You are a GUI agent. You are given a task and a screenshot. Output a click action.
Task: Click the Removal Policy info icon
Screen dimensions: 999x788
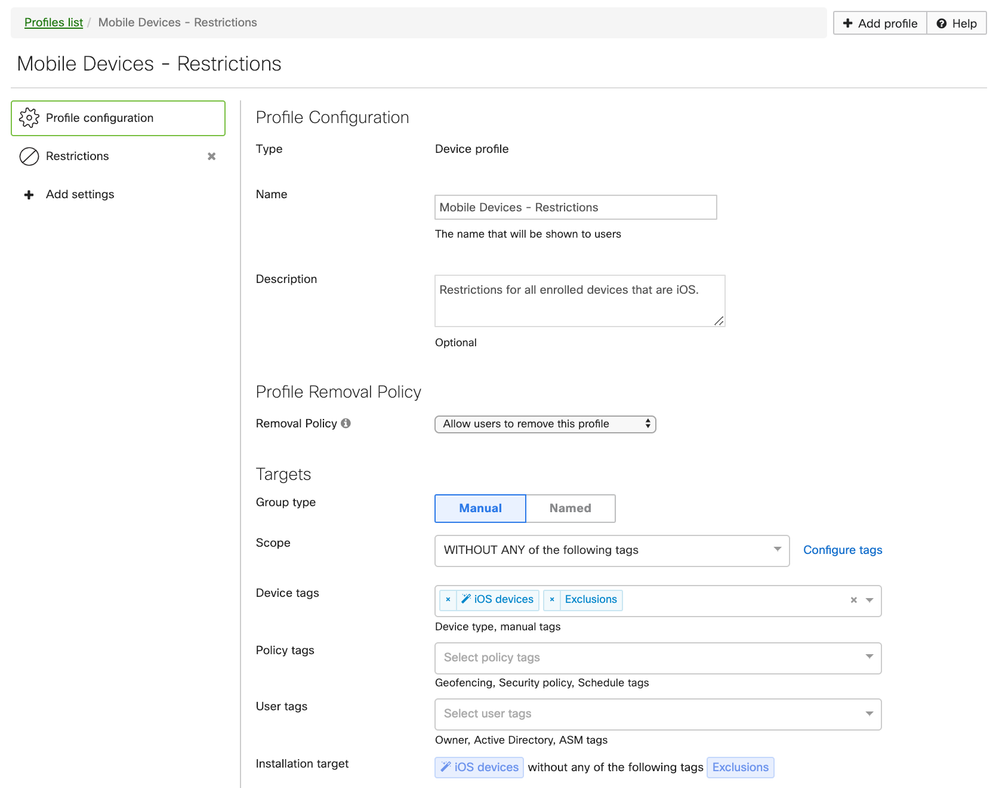346,423
